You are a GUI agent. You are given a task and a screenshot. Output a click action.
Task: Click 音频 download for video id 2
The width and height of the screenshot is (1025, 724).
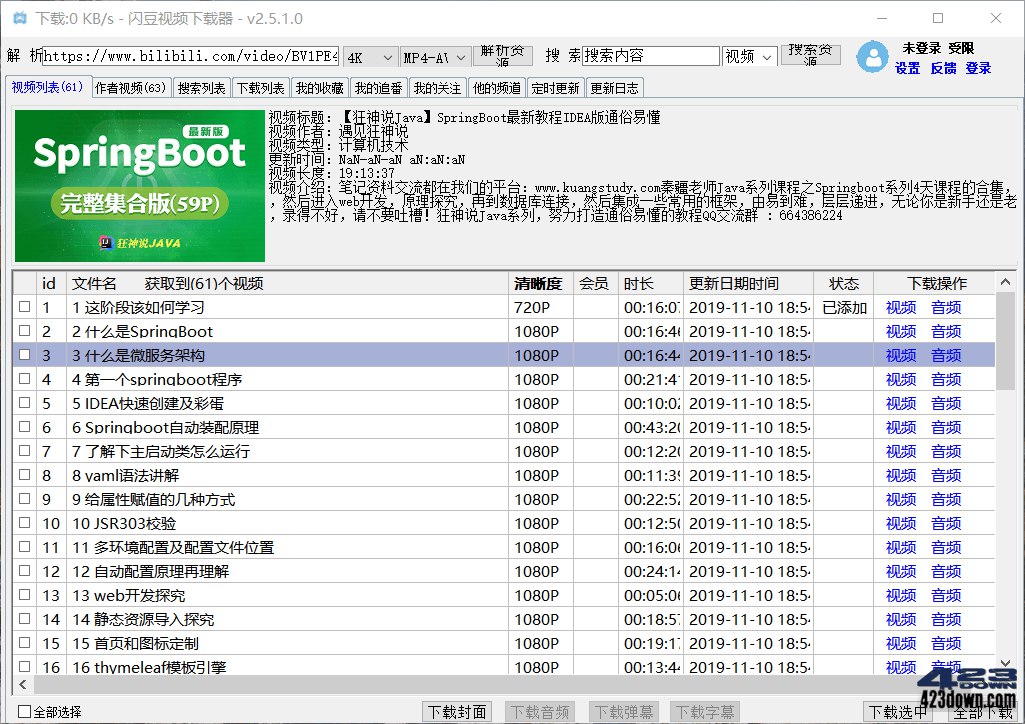(946, 331)
